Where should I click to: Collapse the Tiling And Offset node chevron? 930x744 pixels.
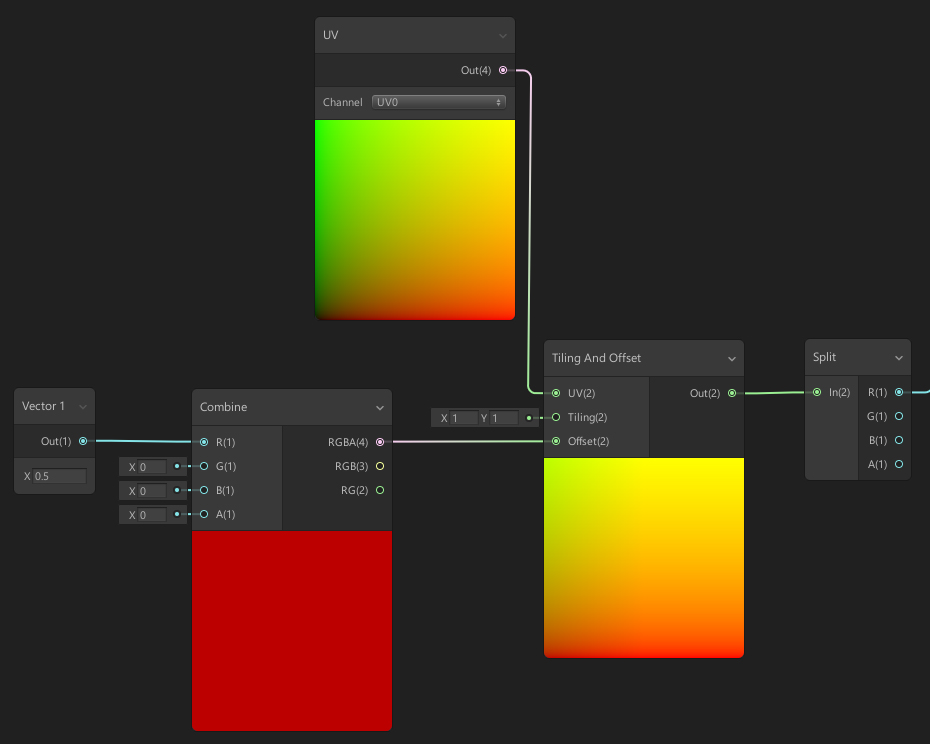tap(731, 359)
